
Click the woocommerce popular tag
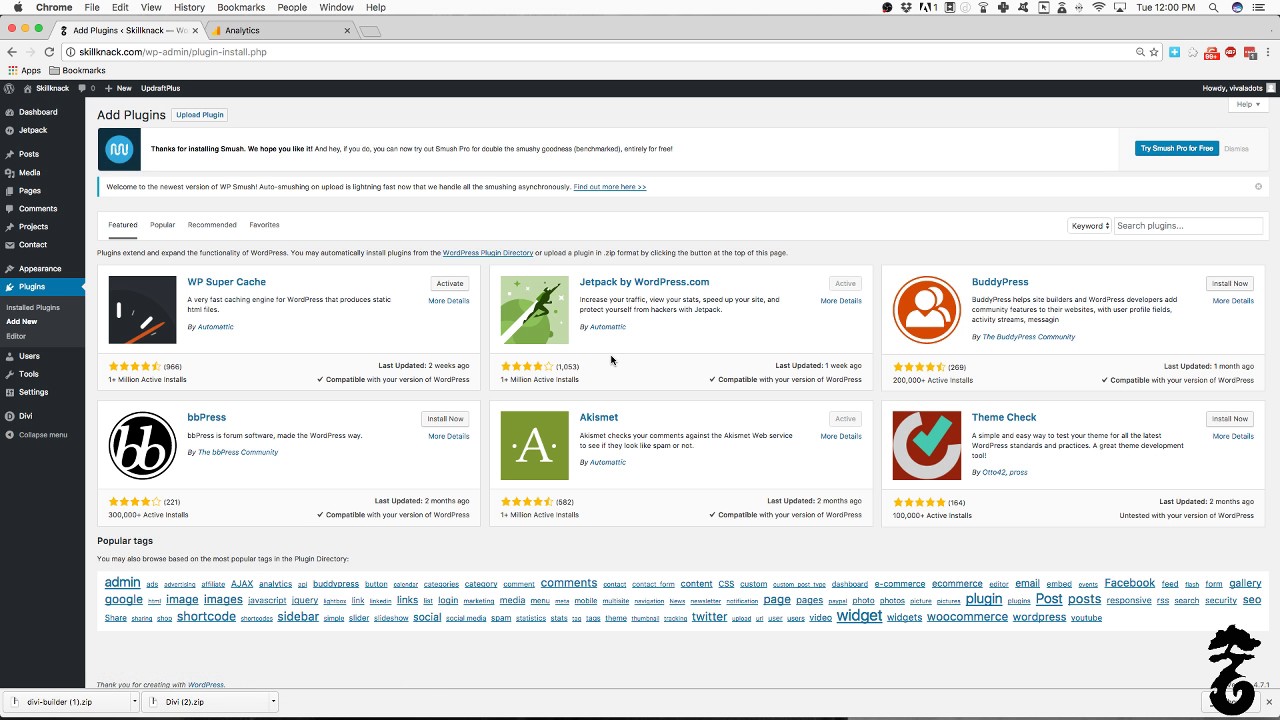click(x=967, y=617)
